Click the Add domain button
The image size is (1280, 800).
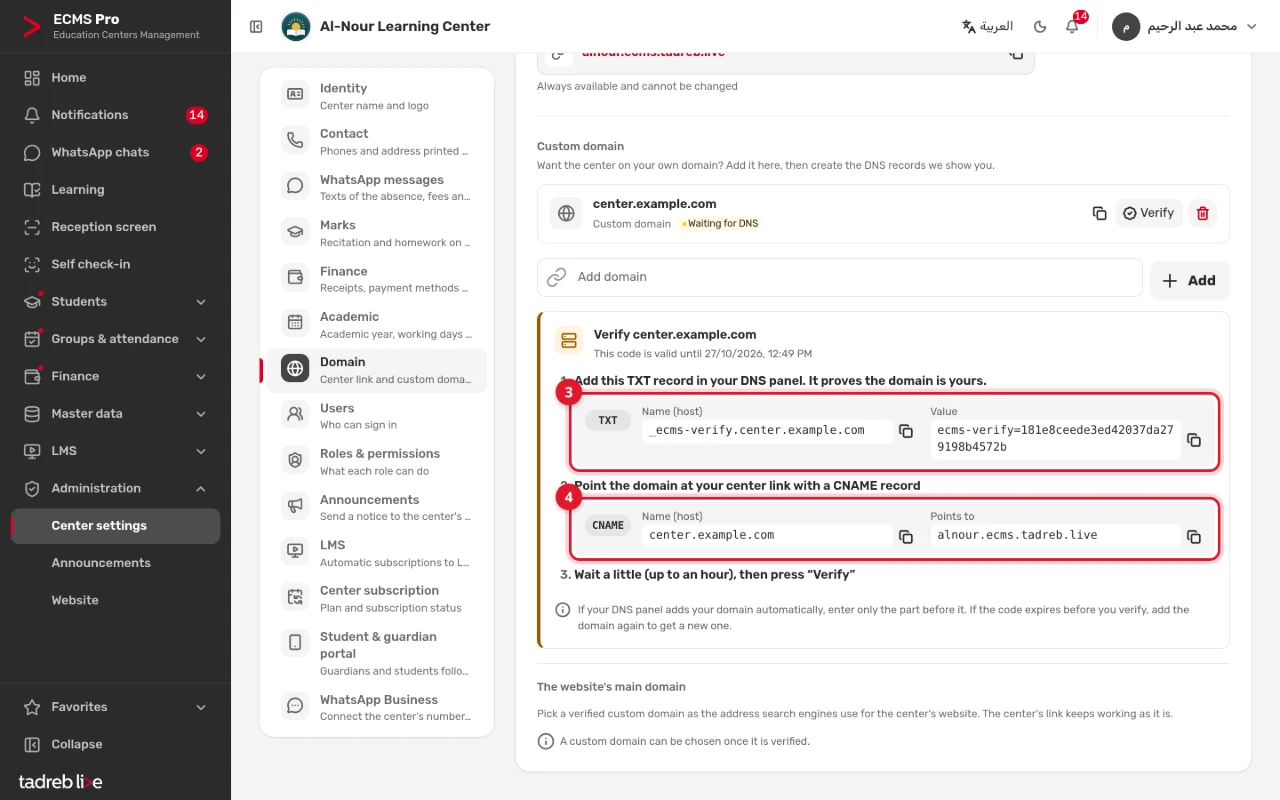[x=1189, y=281]
